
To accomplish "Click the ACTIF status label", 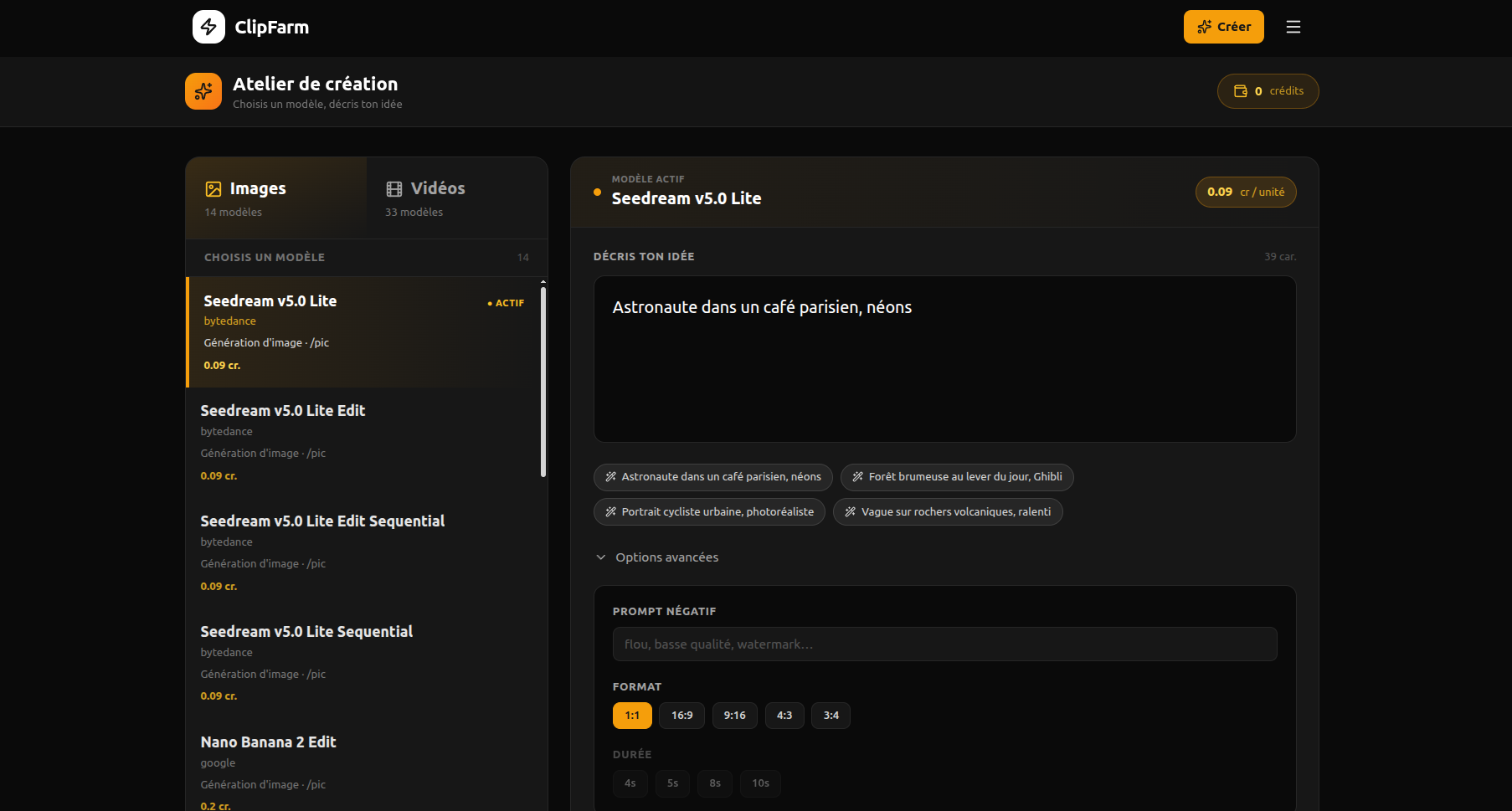I will 507,303.
